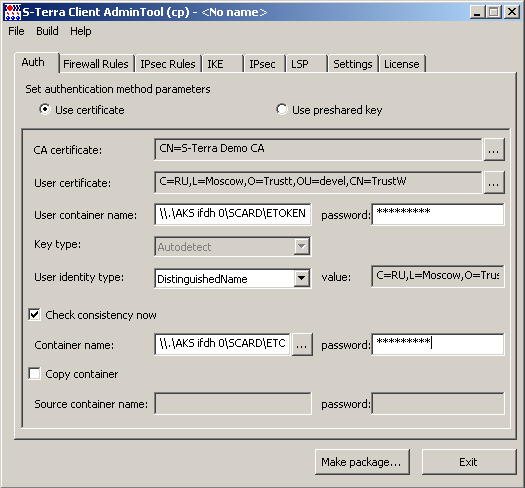
Task: Browse for the Container name
Action: pos(302,344)
